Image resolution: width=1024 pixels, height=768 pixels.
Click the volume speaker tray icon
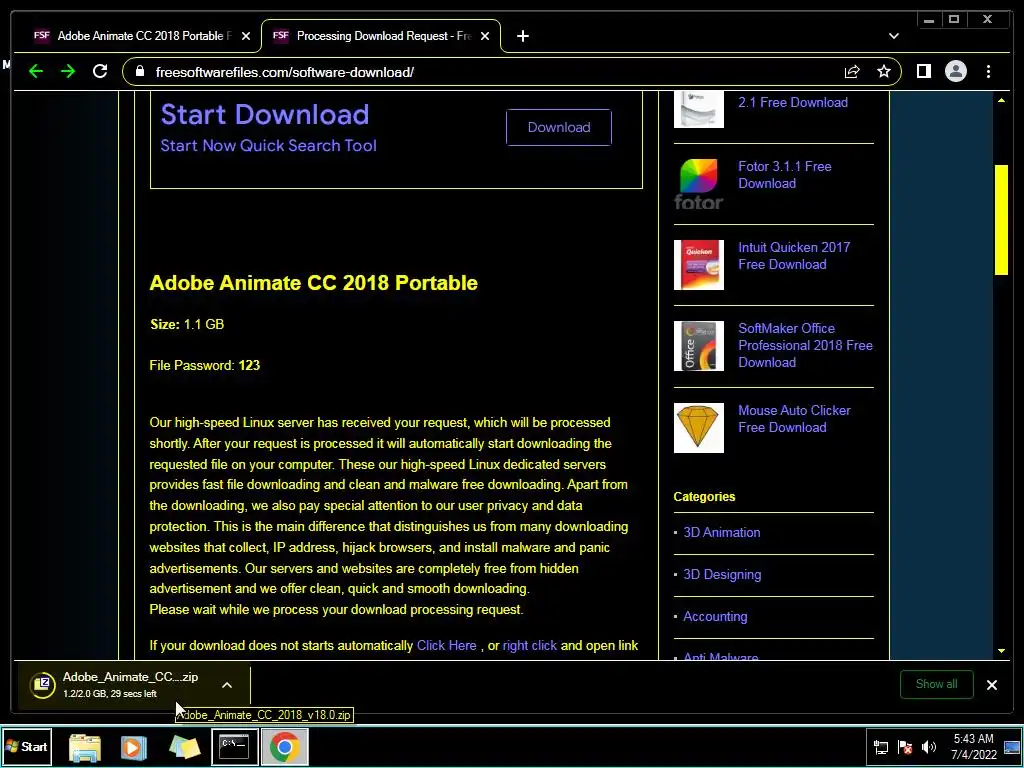click(929, 747)
